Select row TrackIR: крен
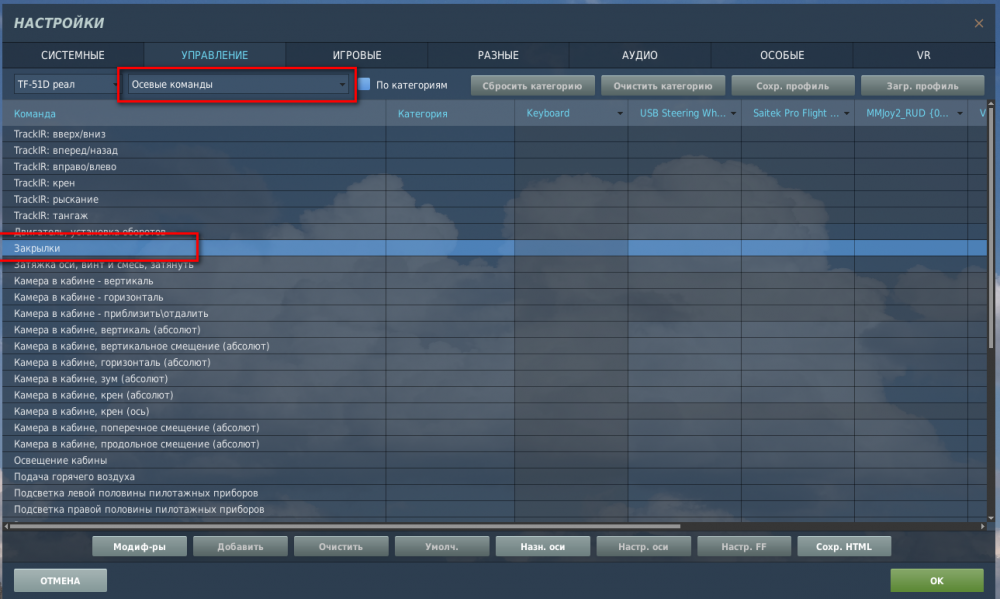 click(495, 183)
